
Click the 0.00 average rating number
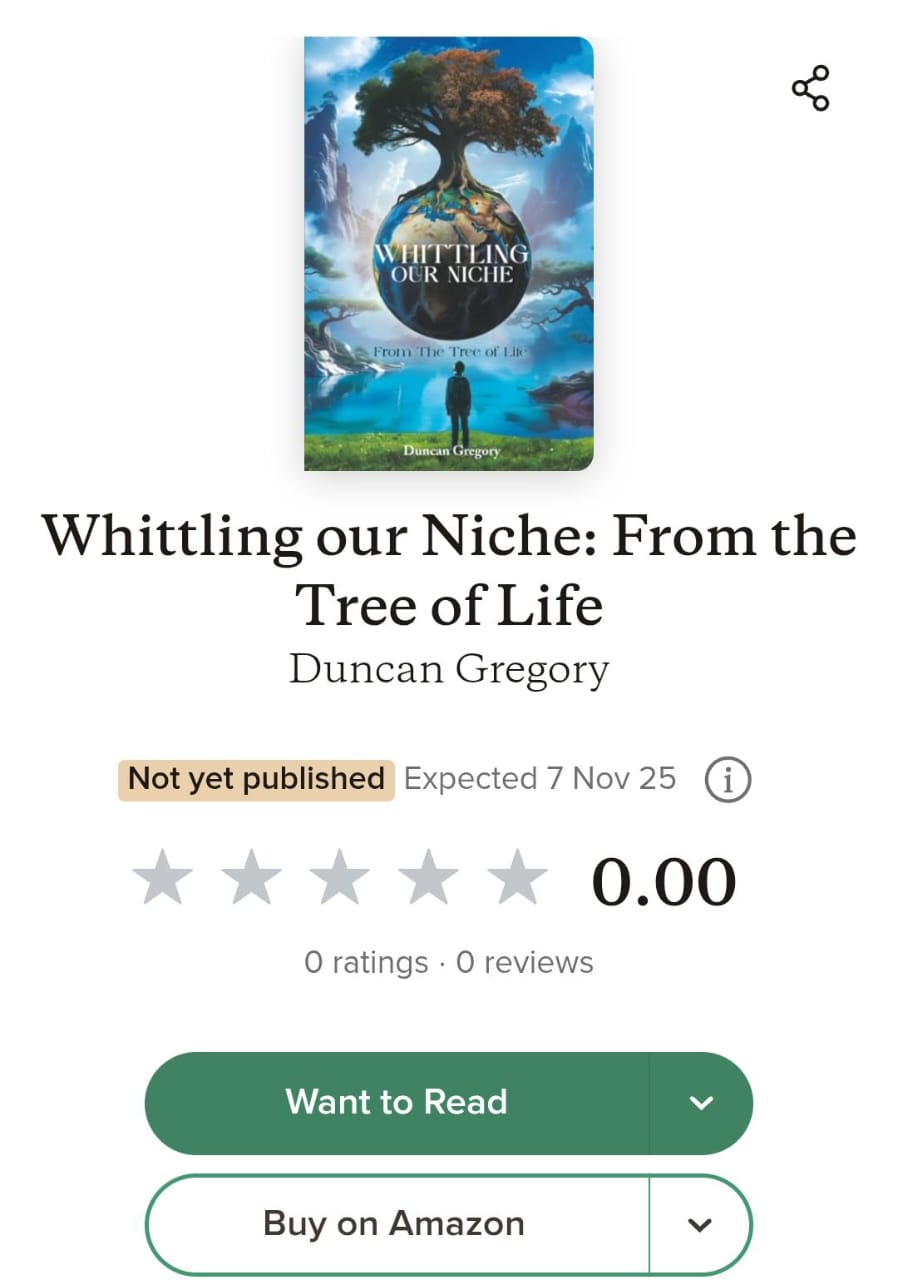tap(664, 882)
